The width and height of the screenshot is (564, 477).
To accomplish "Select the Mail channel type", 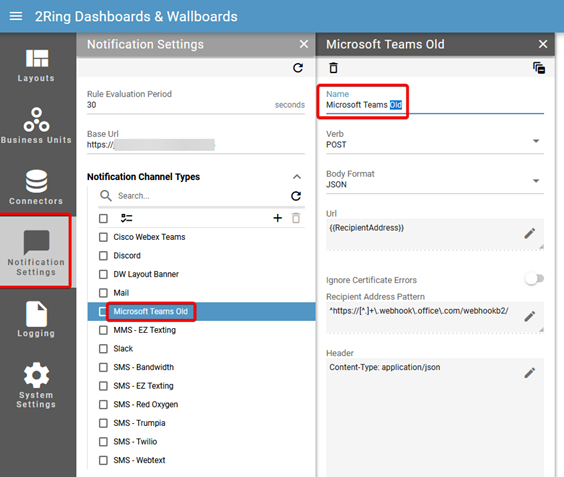I will [201, 293].
